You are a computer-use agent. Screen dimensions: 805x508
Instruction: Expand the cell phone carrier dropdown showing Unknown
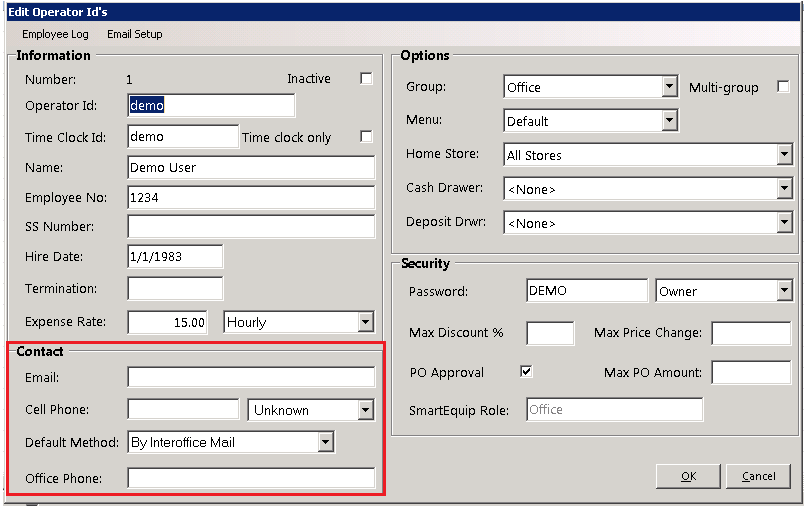point(365,410)
